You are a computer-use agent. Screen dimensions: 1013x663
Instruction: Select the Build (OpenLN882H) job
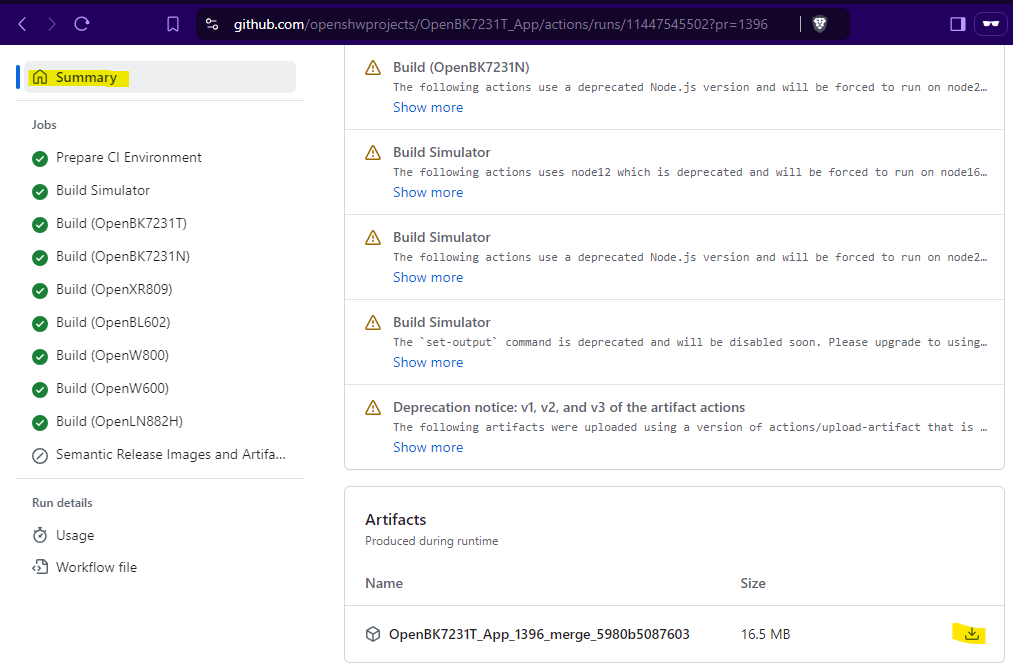(x=107, y=421)
